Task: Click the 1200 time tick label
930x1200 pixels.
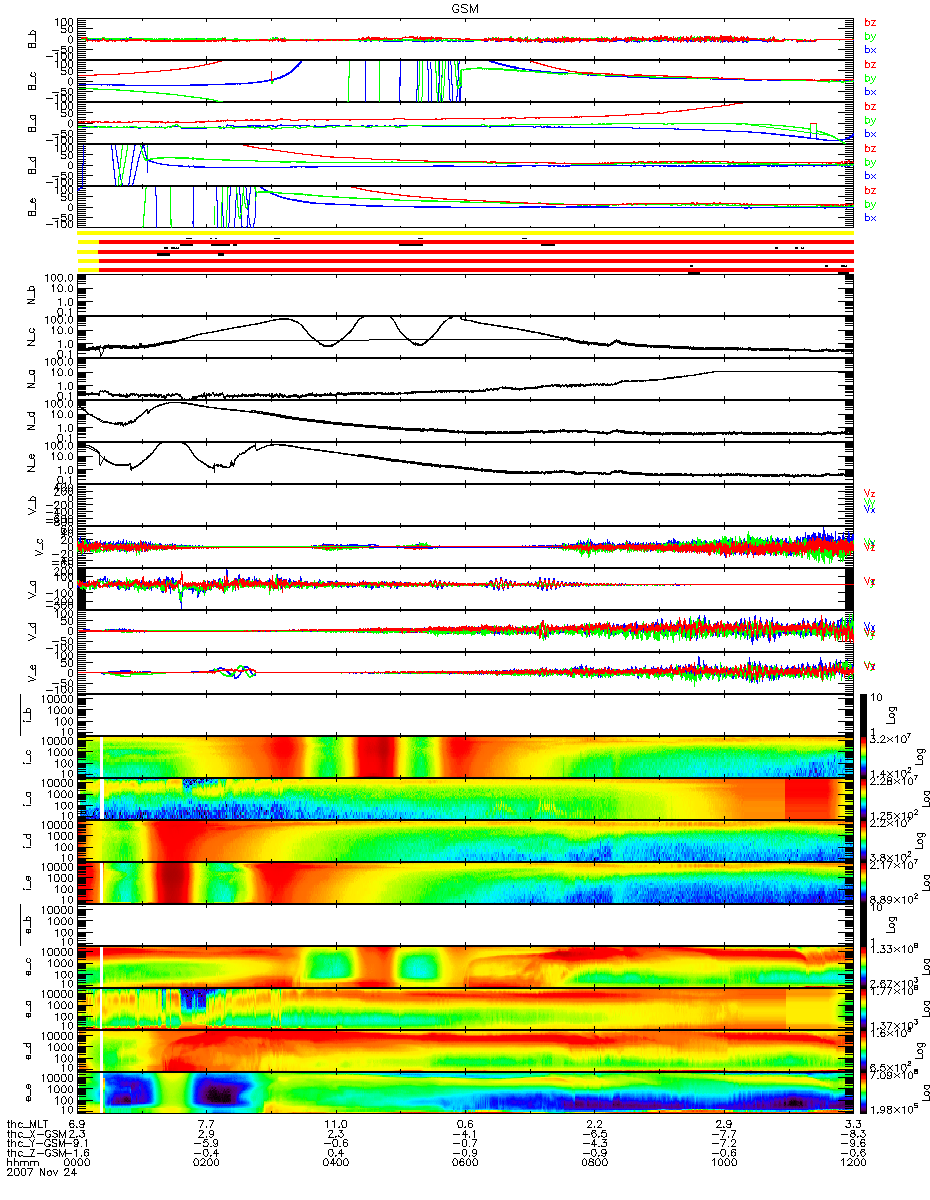Action: tap(851, 1165)
